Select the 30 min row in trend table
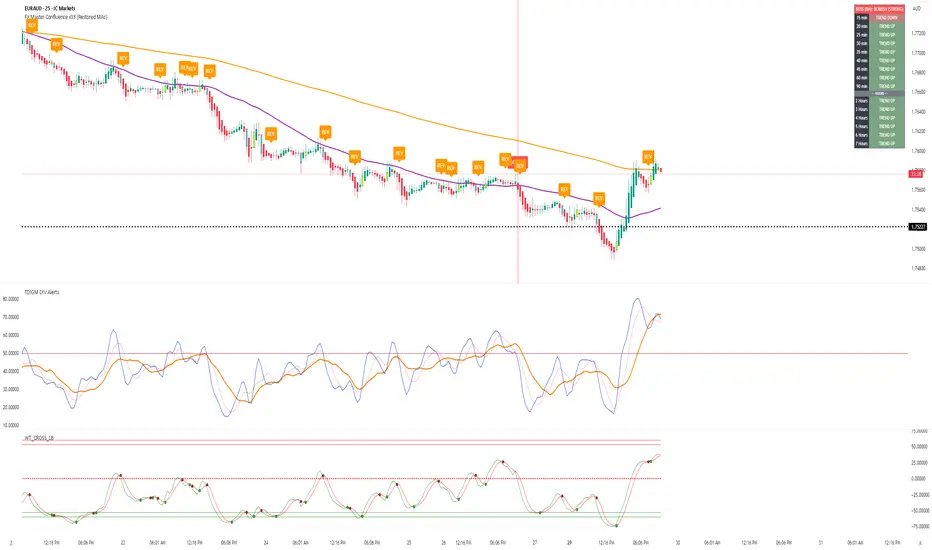The height and width of the screenshot is (550, 932). [879, 43]
